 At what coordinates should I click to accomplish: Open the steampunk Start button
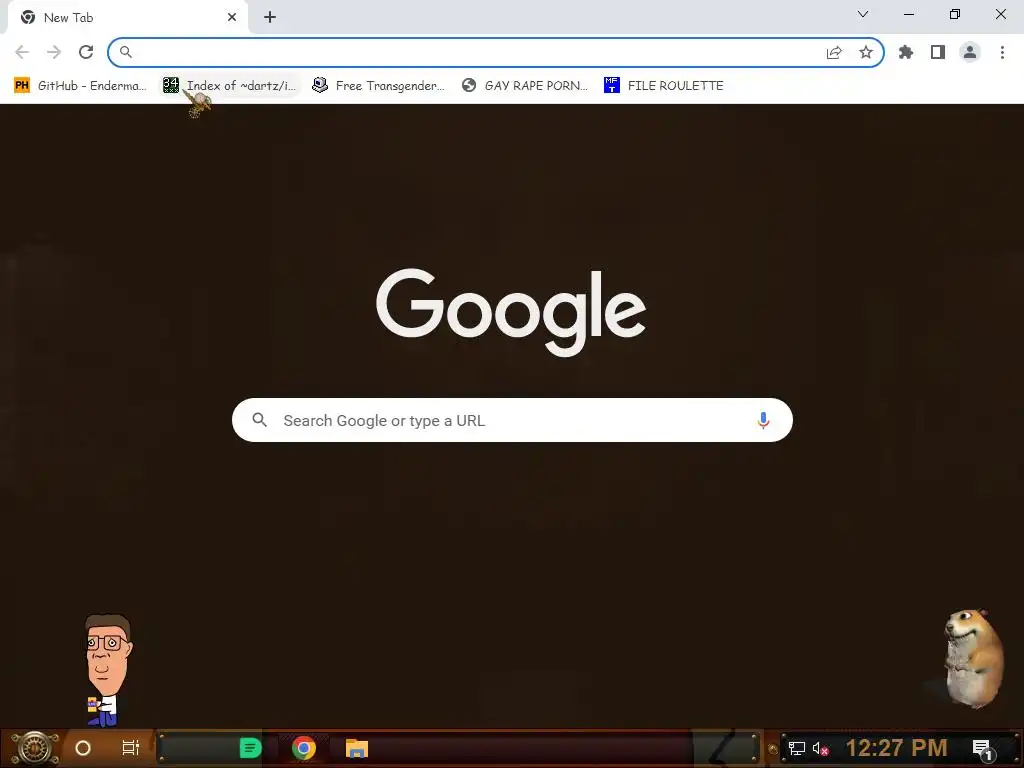tap(34, 748)
